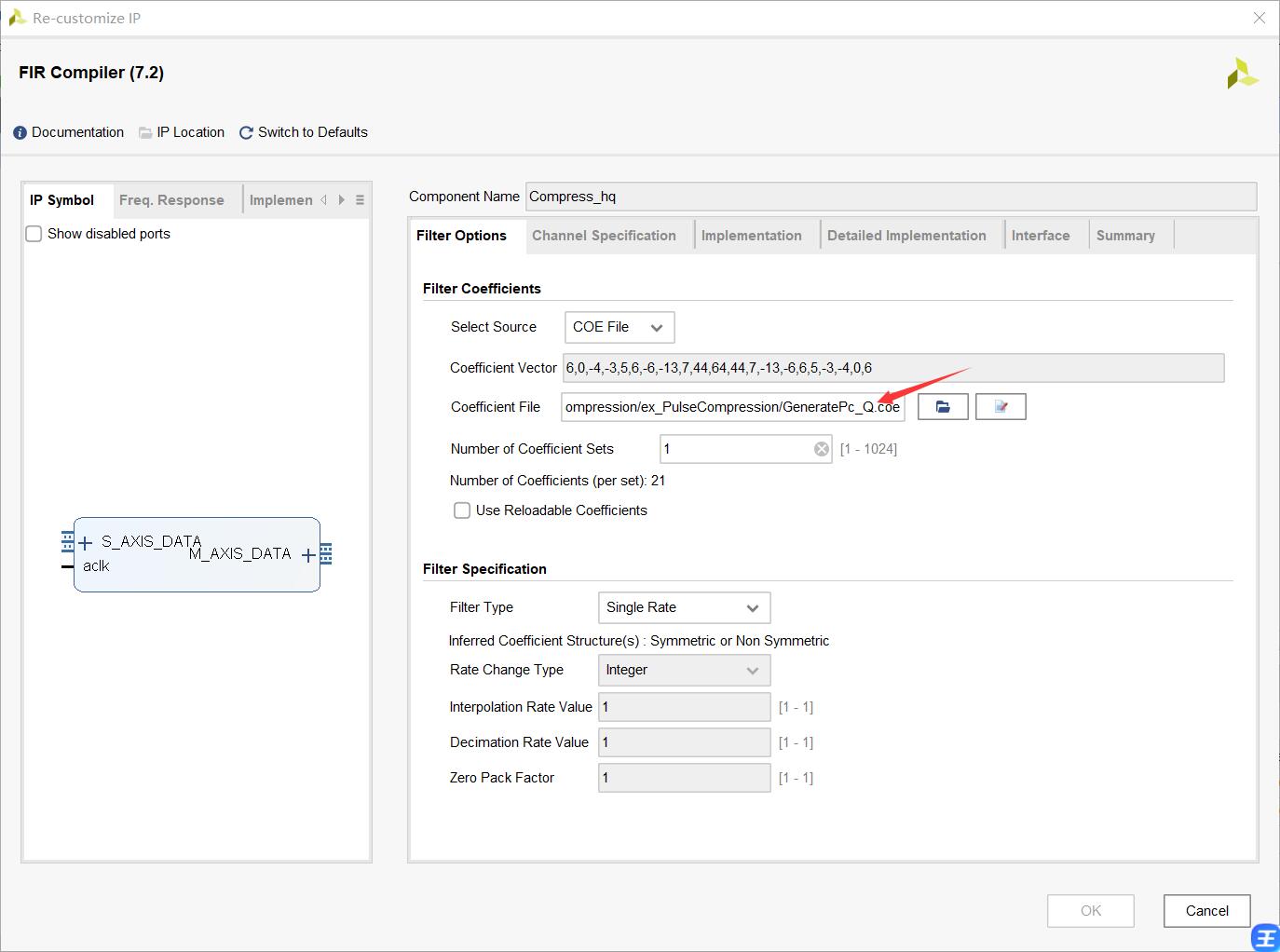This screenshot has width=1280, height=952.
Task: Open the Implementation tab in the right pane
Action: coord(751,236)
